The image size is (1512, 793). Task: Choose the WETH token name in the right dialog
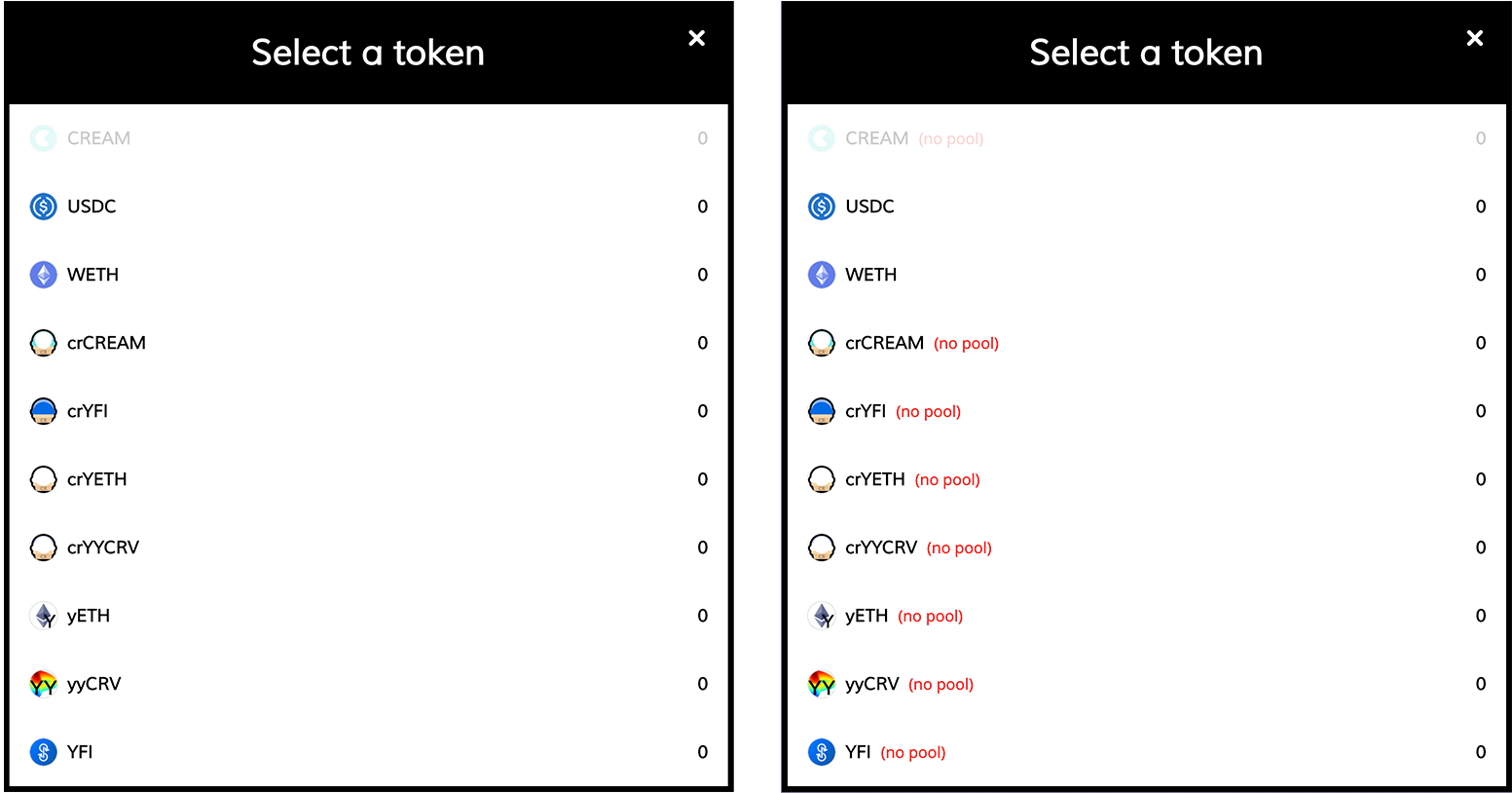pyautogui.click(x=871, y=275)
